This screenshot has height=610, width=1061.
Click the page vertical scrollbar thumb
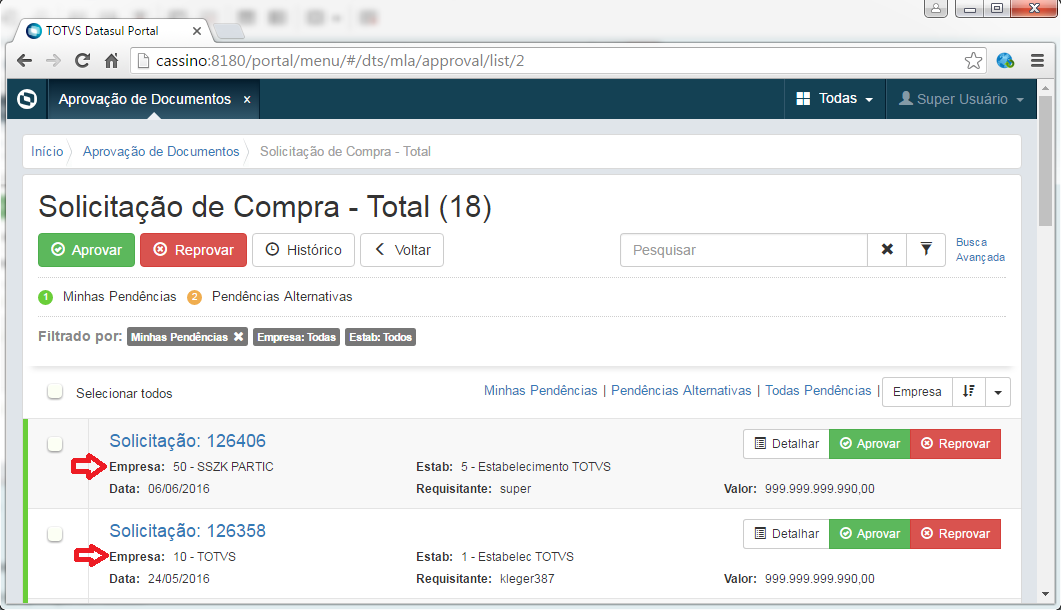[x=1045, y=161]
